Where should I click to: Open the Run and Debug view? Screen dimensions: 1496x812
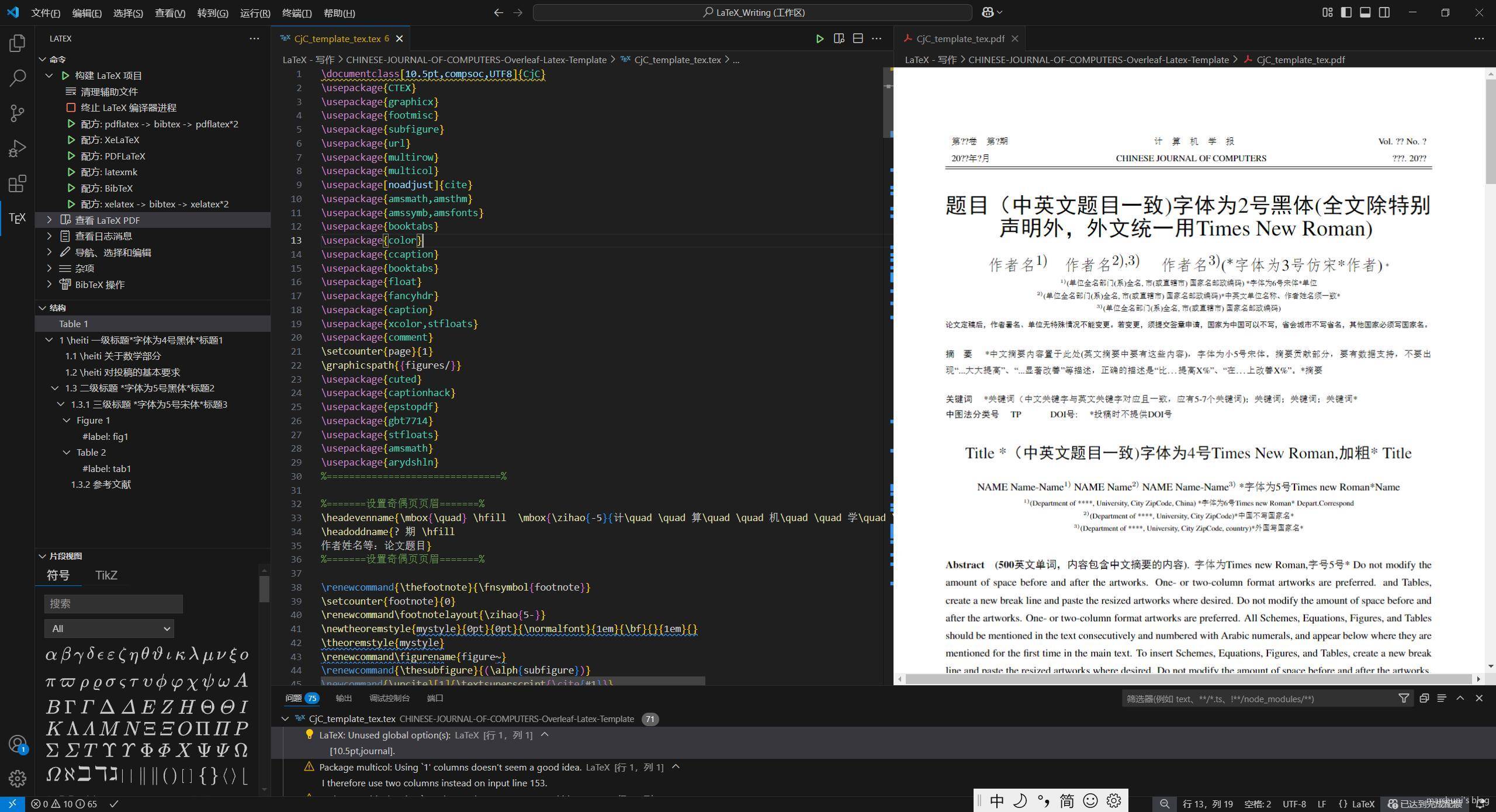(x=18, y=148)
